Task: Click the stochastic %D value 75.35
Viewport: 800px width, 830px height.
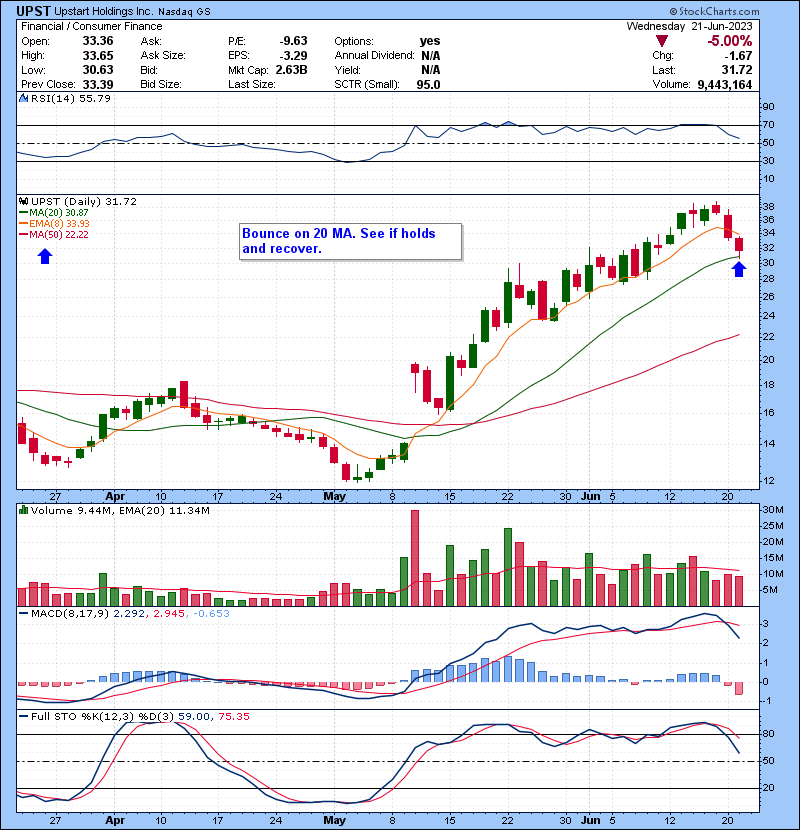Action: pos(233,716)
